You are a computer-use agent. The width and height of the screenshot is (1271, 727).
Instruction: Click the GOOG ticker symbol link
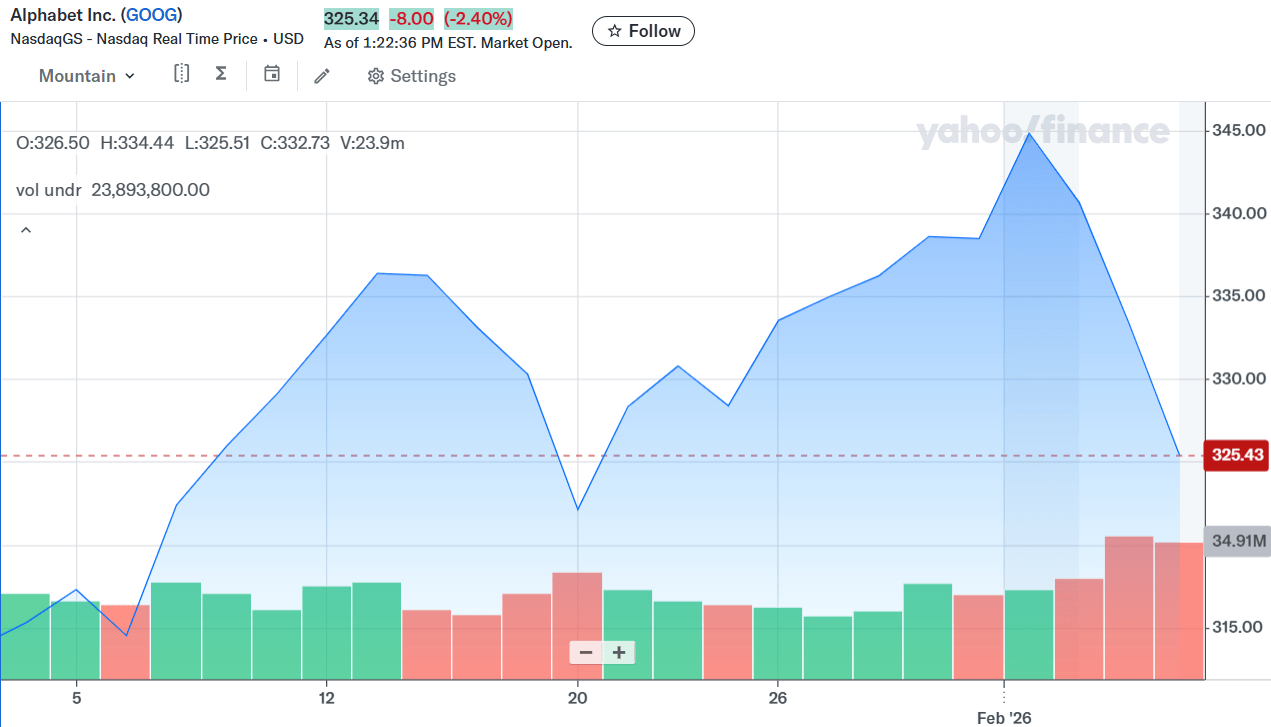pyautogui.click(x=151, y=15)
